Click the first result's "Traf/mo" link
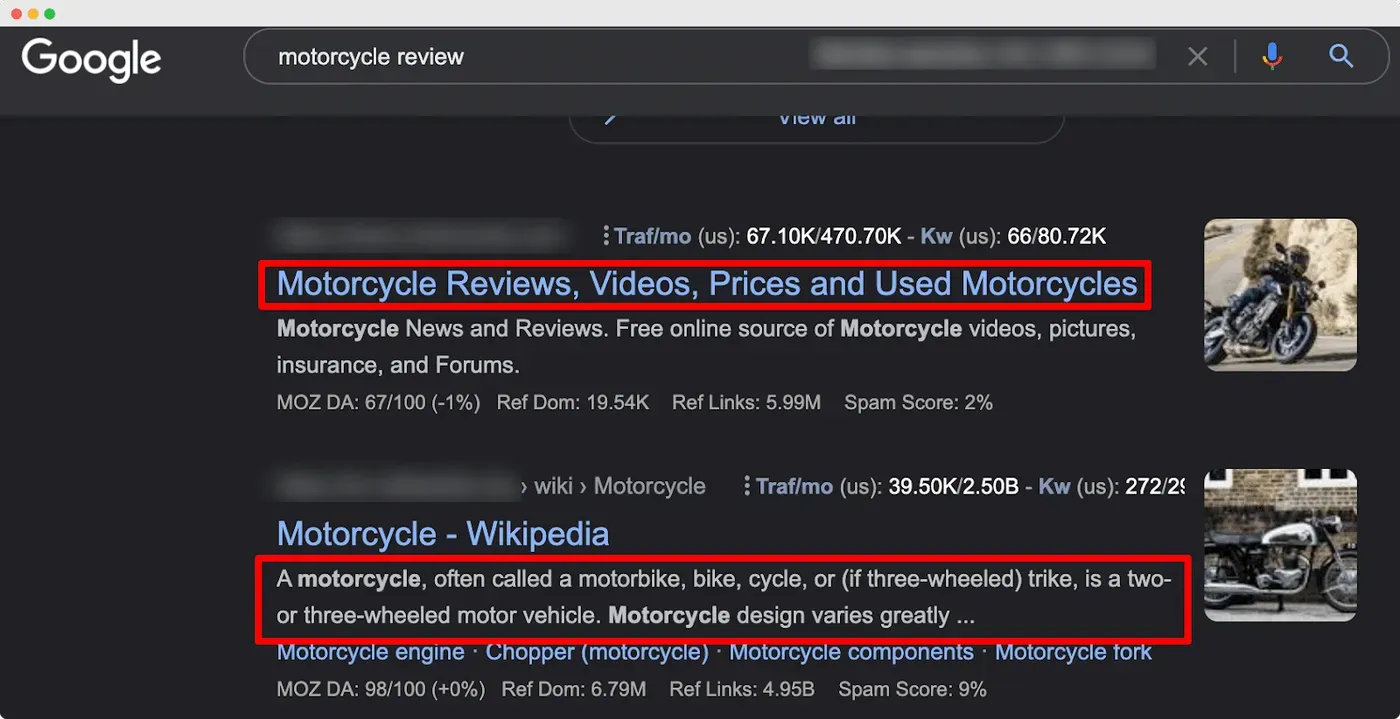 [652, 236]
